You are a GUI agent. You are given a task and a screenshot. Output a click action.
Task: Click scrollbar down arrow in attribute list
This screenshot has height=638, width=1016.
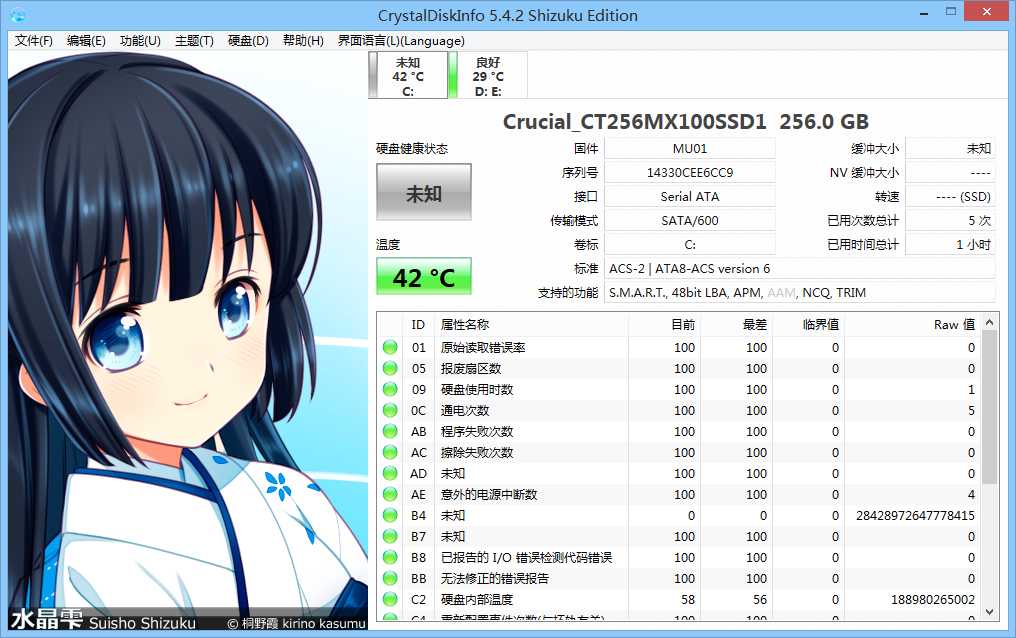989,611
